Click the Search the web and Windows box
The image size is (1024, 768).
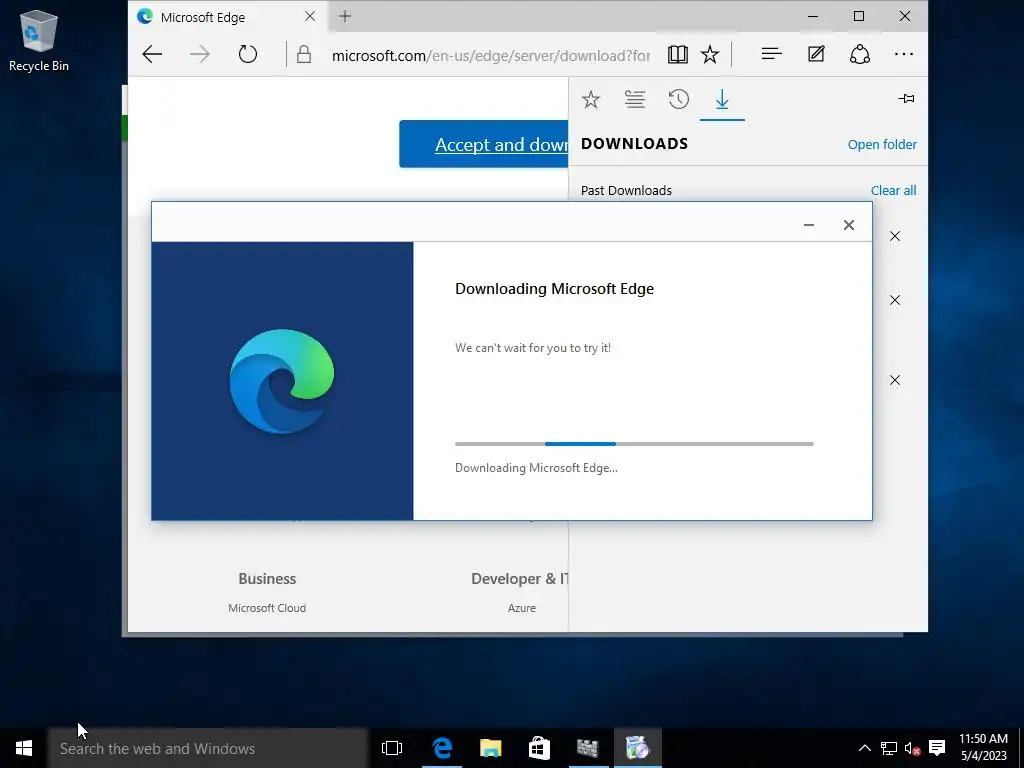point(208,748)
